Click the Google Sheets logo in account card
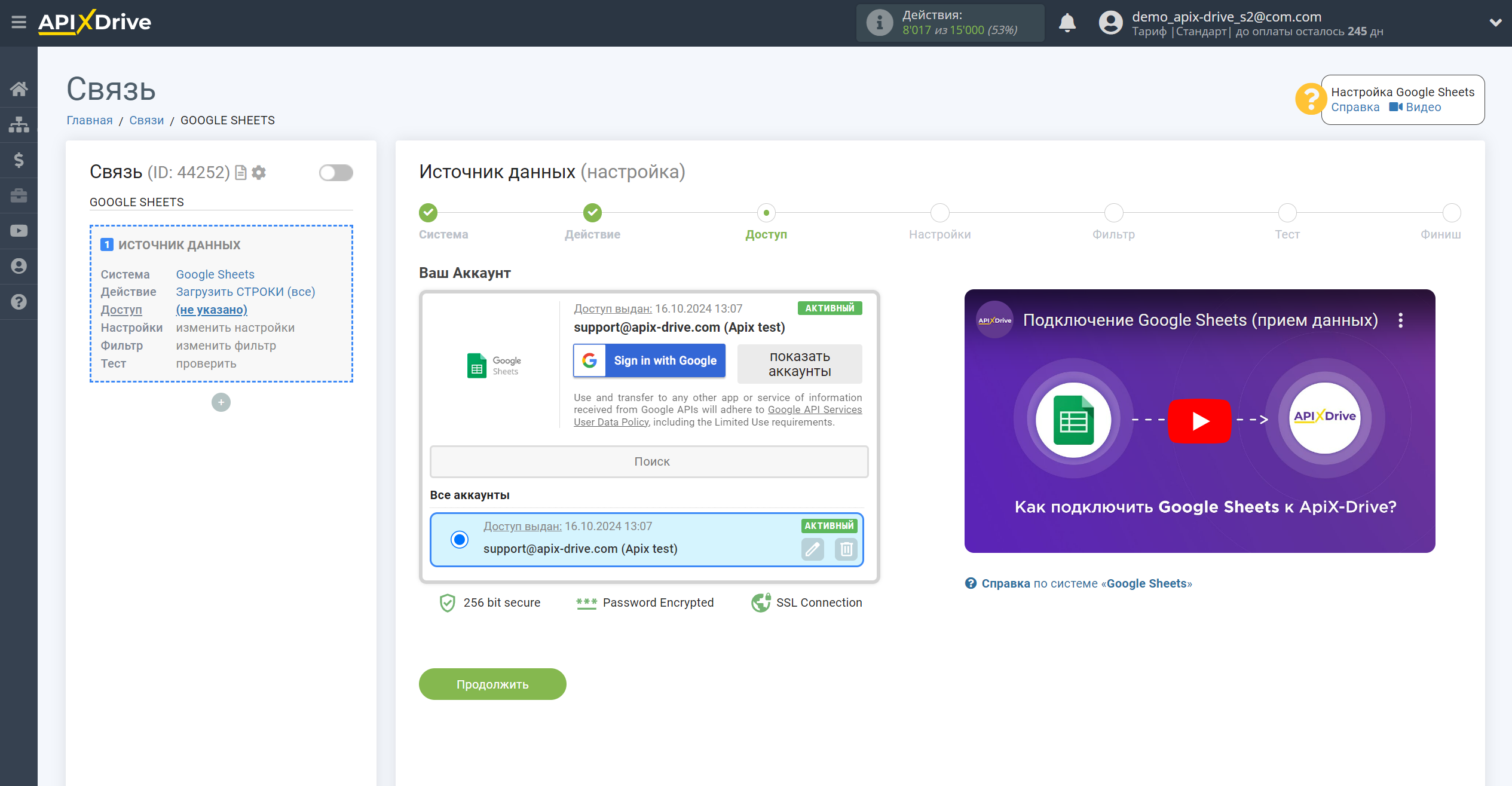1512x786 pixels. [x=494, y=366]
